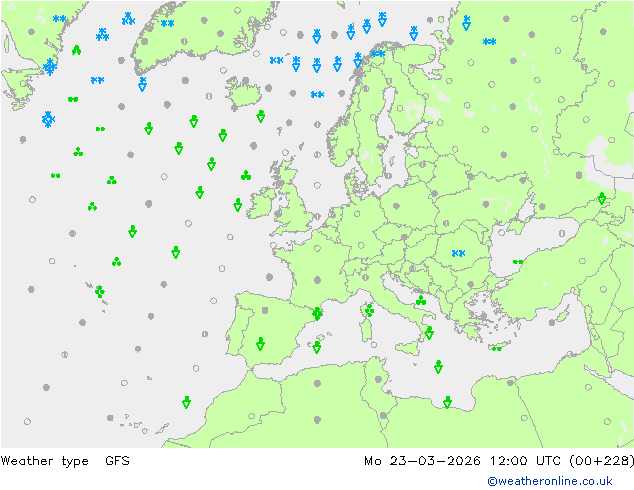The width and height of the screenshot is (634, 490).
Task: Click the shower symbol near the Balearic Islands
Action: point(317,347)
